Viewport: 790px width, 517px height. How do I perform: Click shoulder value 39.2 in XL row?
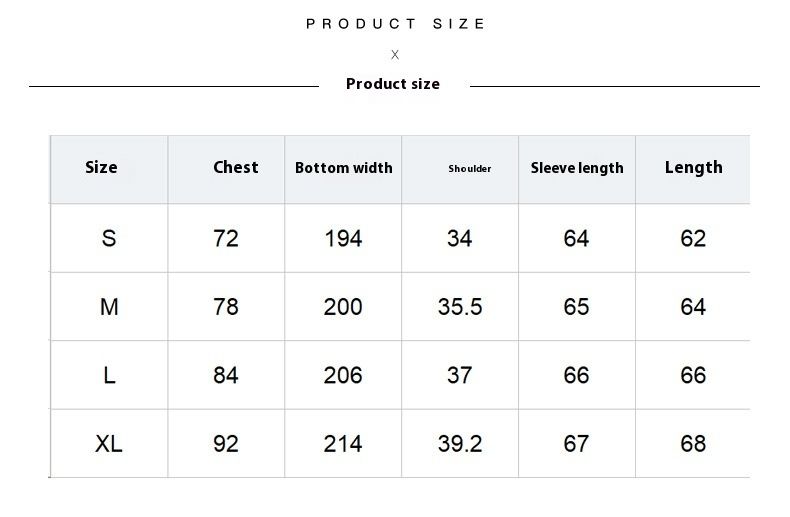pos(460,443)
